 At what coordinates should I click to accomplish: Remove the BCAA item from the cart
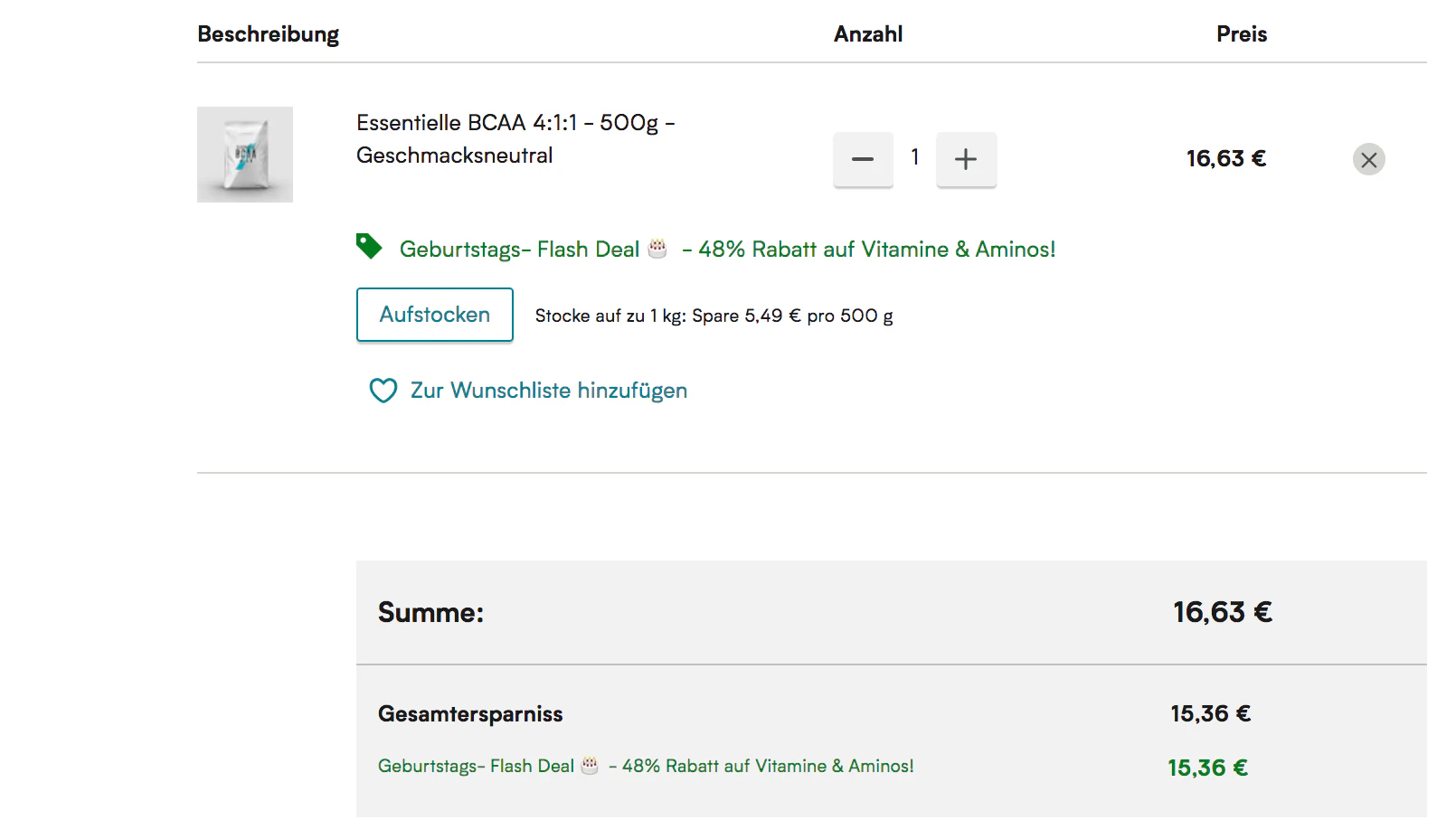(x=1368, y=160)
